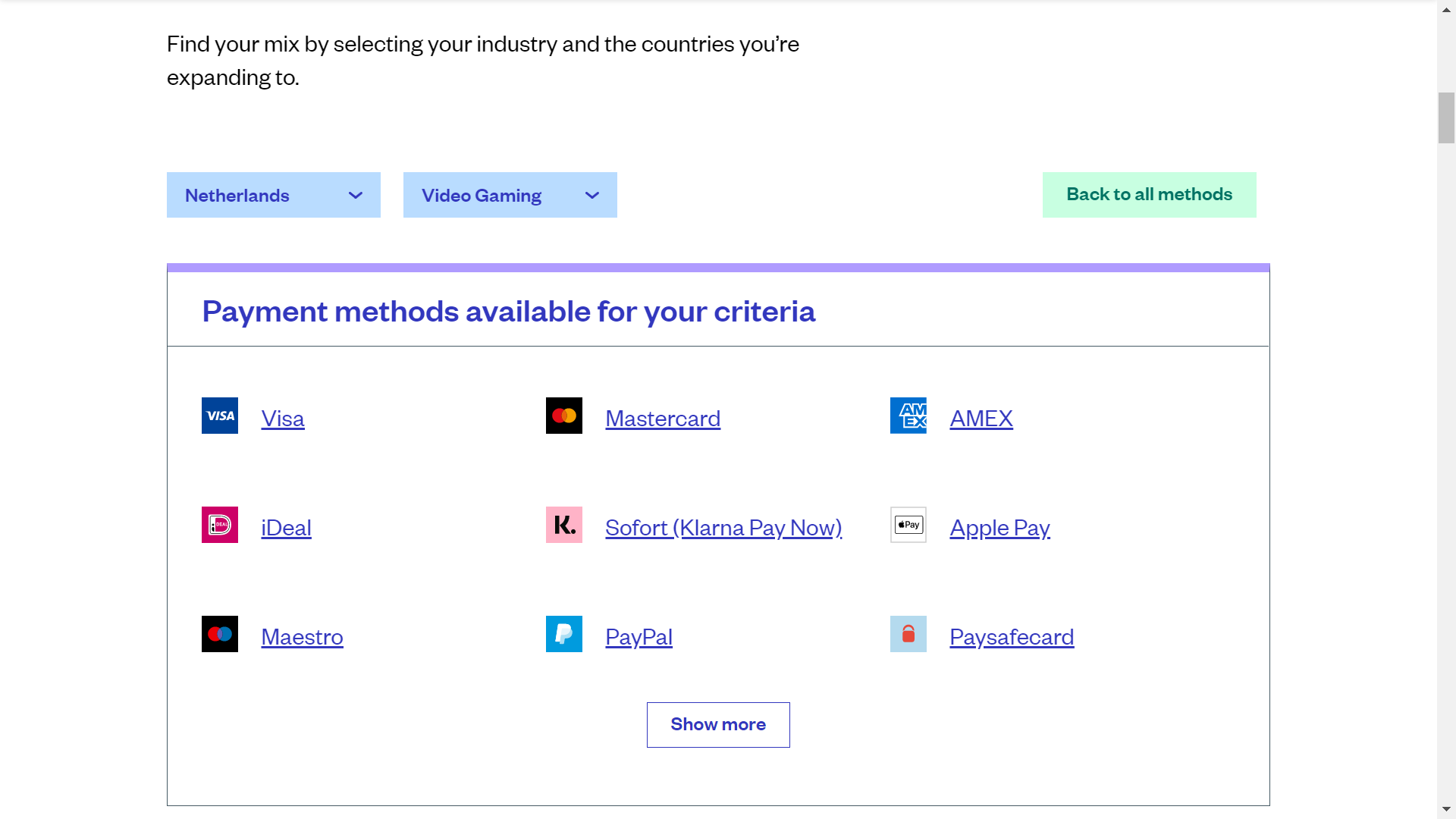
Task: Open the Apple Pay link
Action: tap(999, 528)
